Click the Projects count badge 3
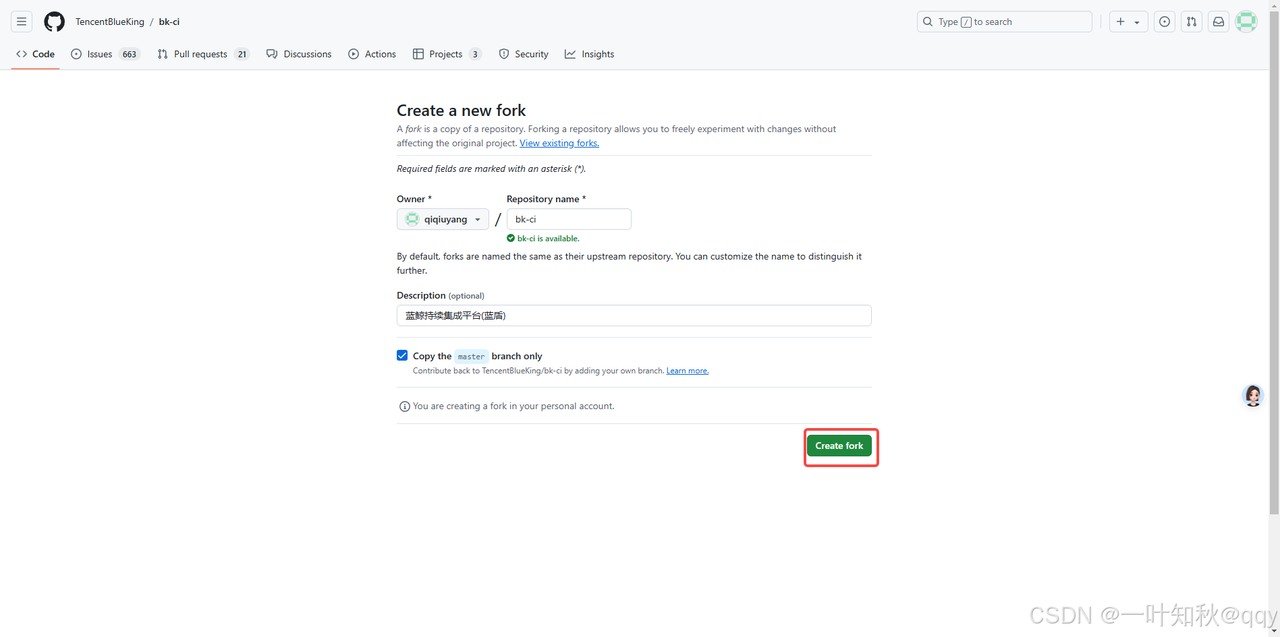The height and width of the screenshot is (637, 1280). coord(475,54)
